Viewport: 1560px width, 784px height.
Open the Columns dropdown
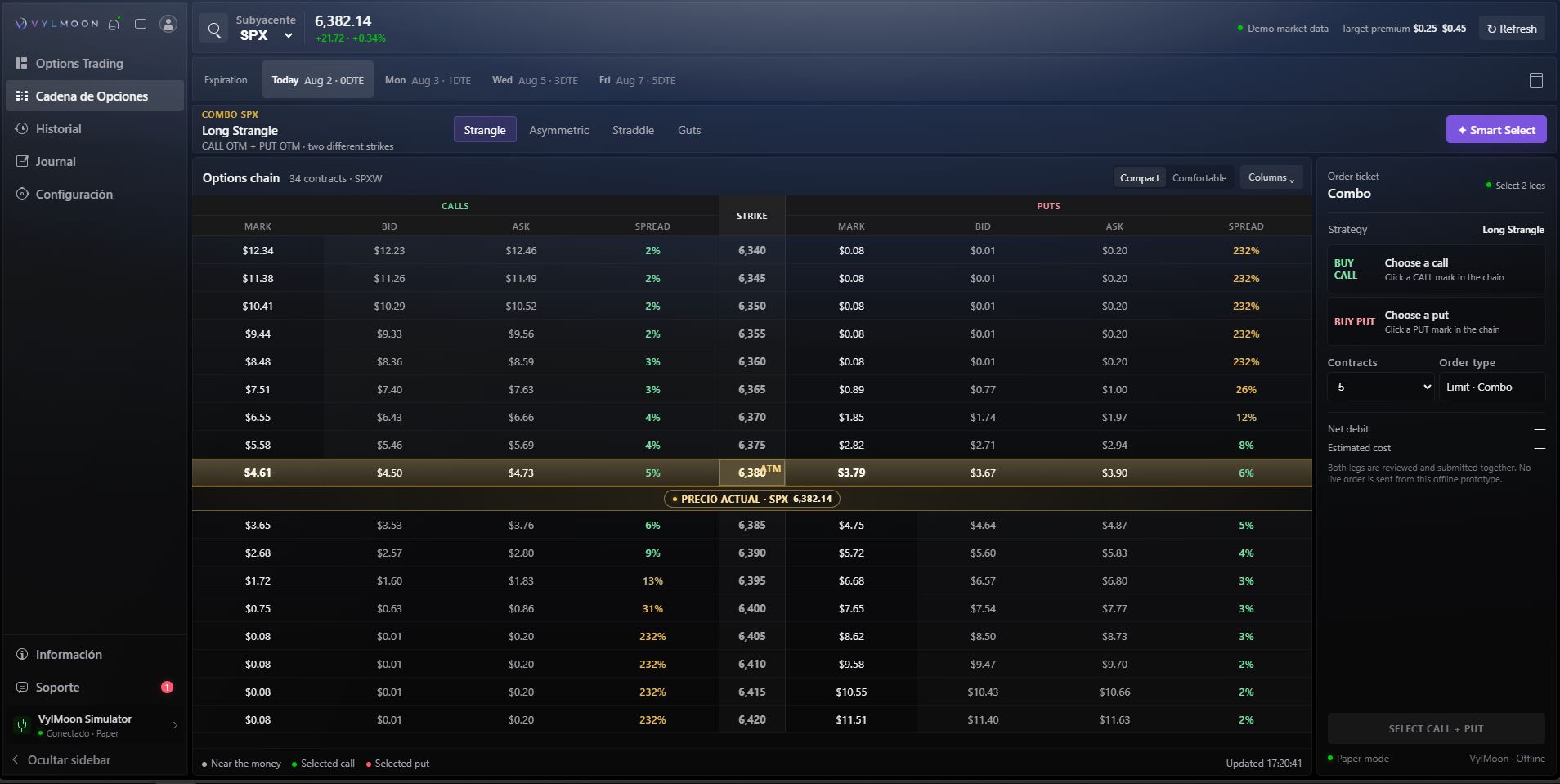[1271, 177]
